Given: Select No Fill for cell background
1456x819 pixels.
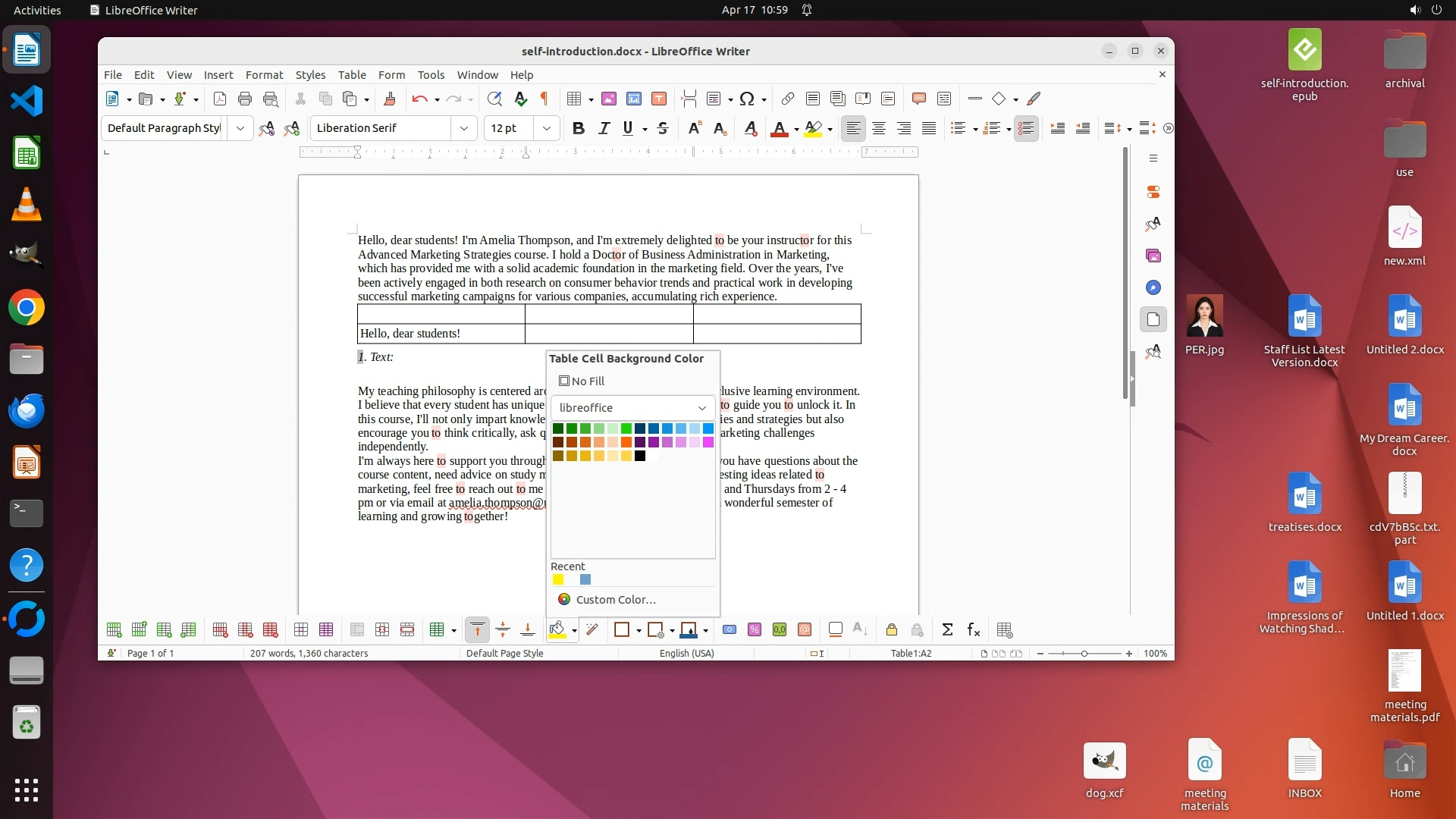Looking at the screenshot, I should 582,381.
